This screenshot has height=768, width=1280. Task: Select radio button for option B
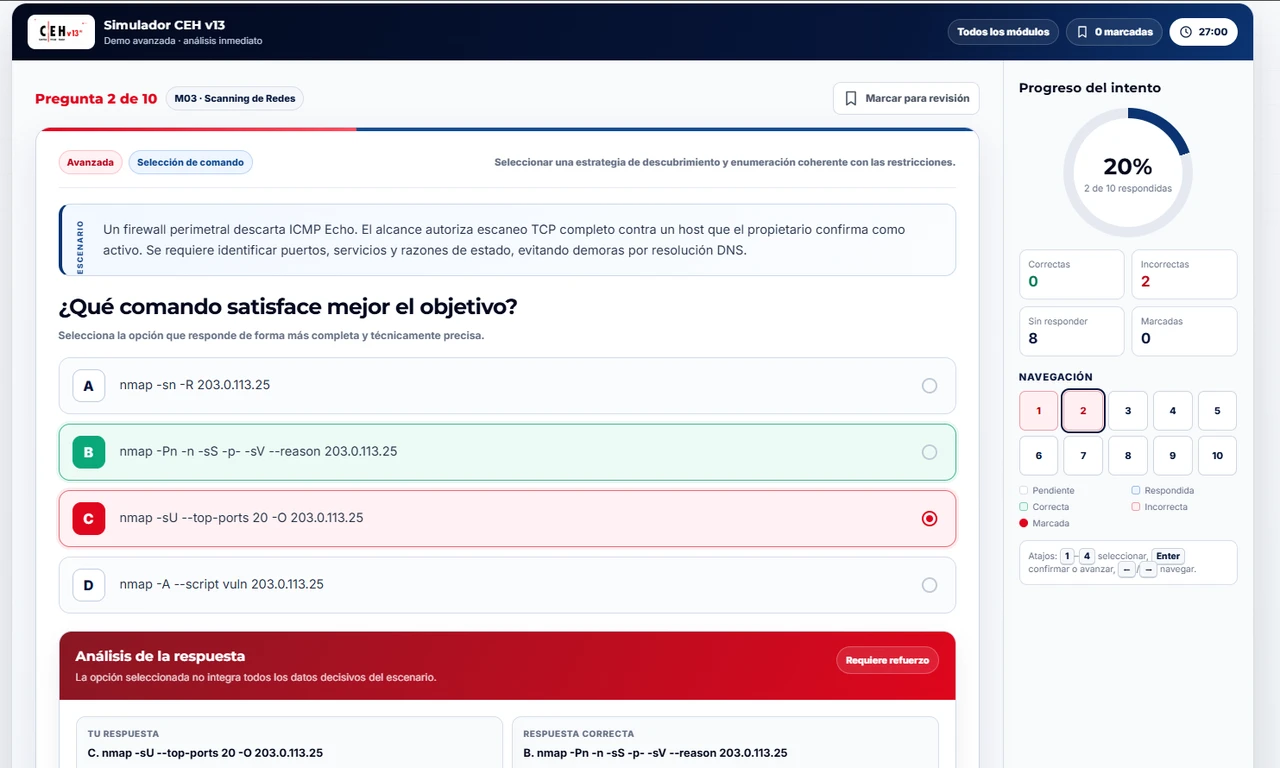click(x=929, y=452)
